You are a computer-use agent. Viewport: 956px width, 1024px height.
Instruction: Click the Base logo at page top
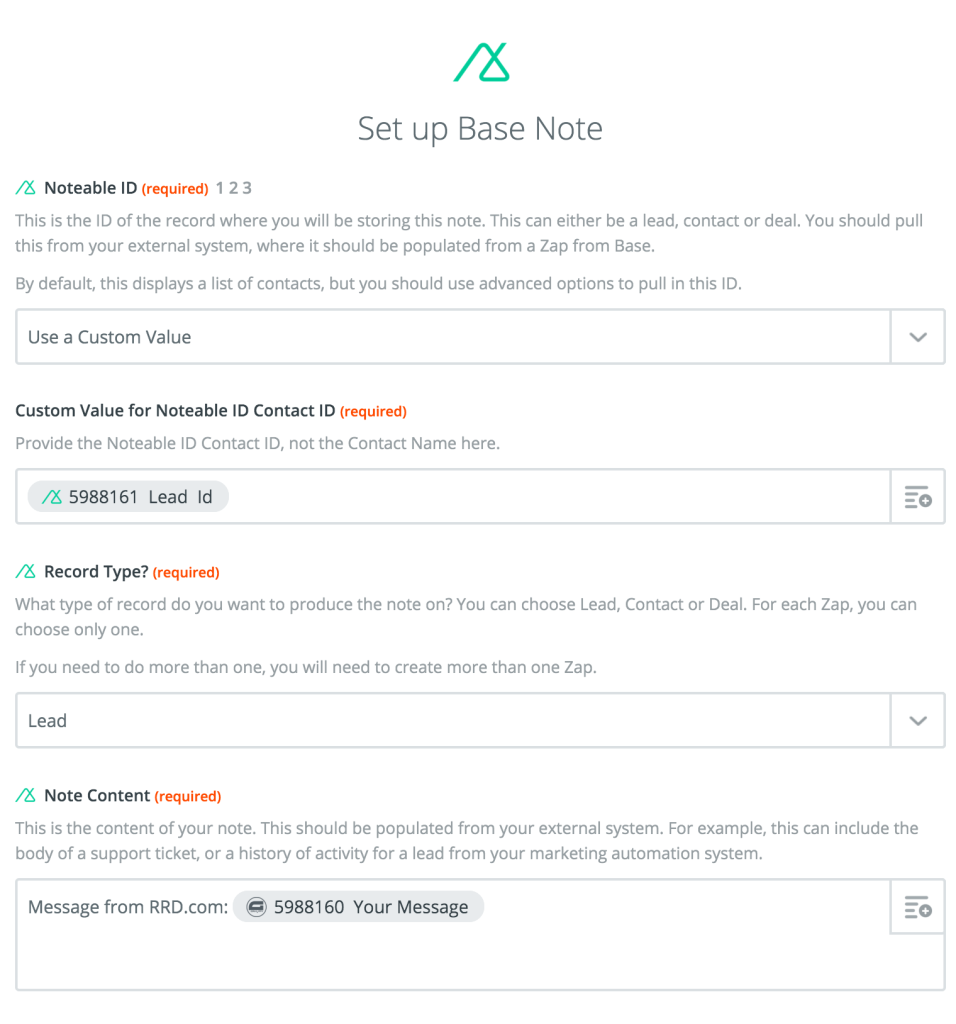point(481,62)
